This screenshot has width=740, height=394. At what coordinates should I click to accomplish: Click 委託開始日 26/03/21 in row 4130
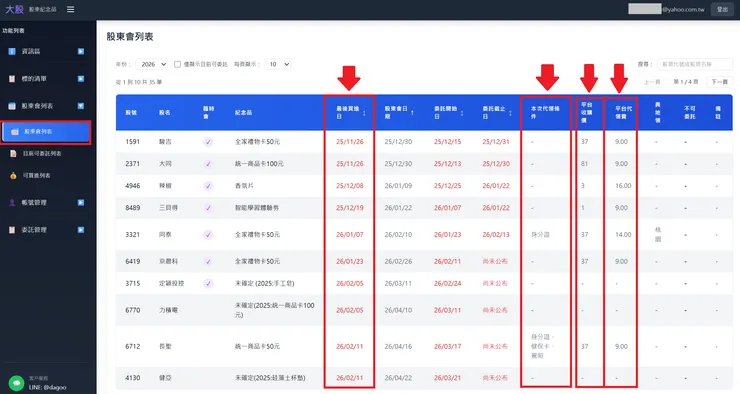pos(447,378)
